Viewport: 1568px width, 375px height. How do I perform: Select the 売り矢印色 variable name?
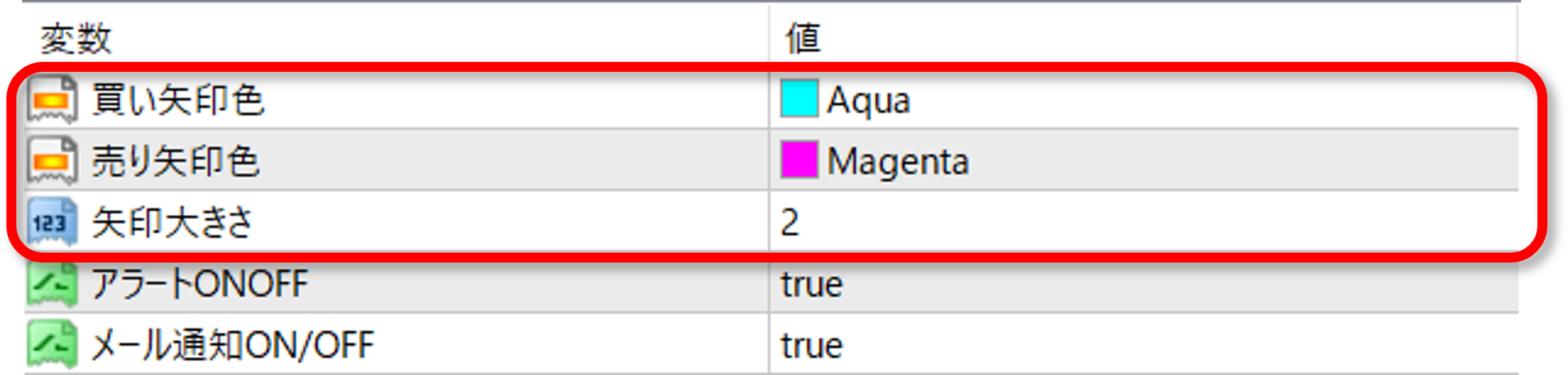point(175,161)
